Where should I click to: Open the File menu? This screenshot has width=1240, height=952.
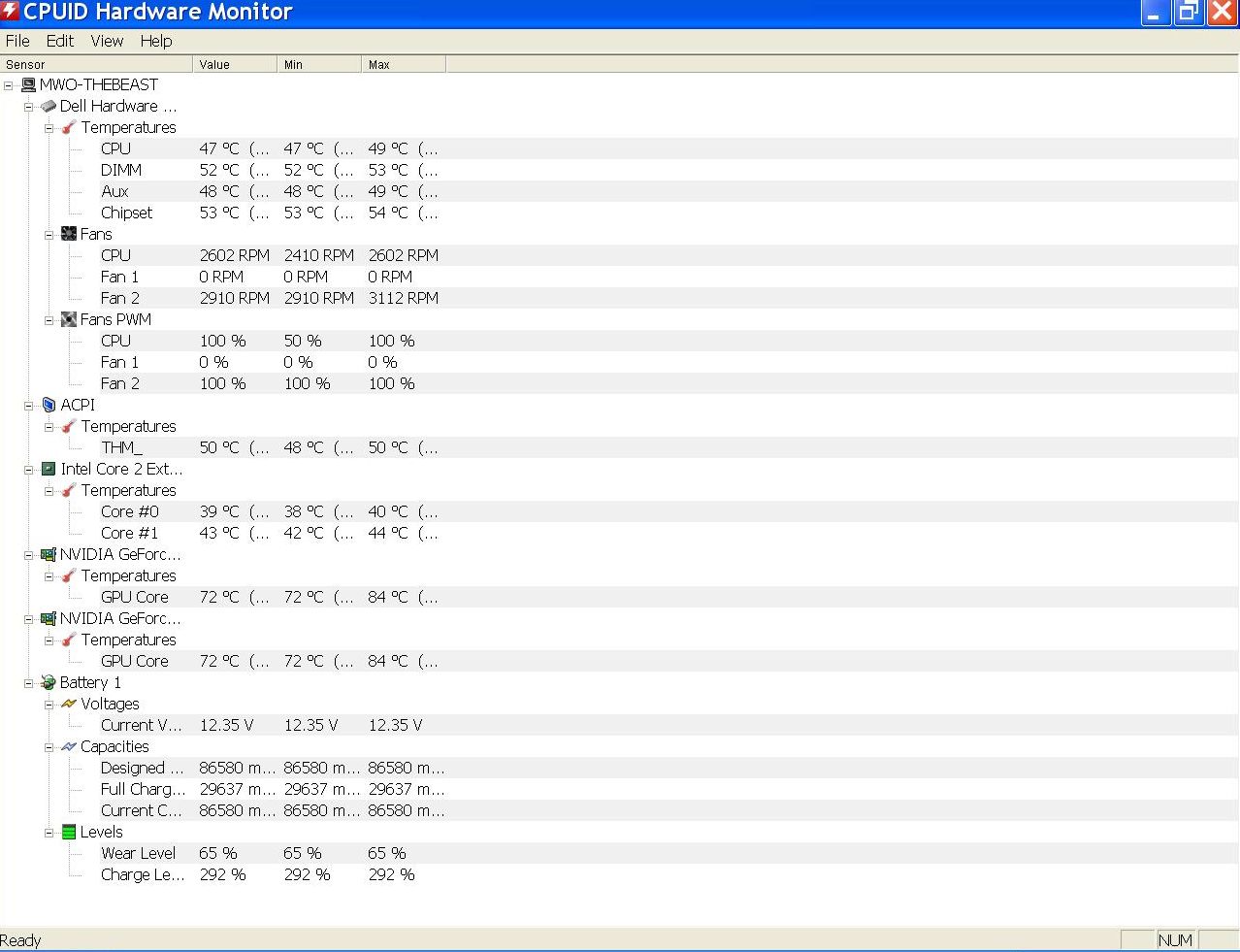tap(17, 41)
